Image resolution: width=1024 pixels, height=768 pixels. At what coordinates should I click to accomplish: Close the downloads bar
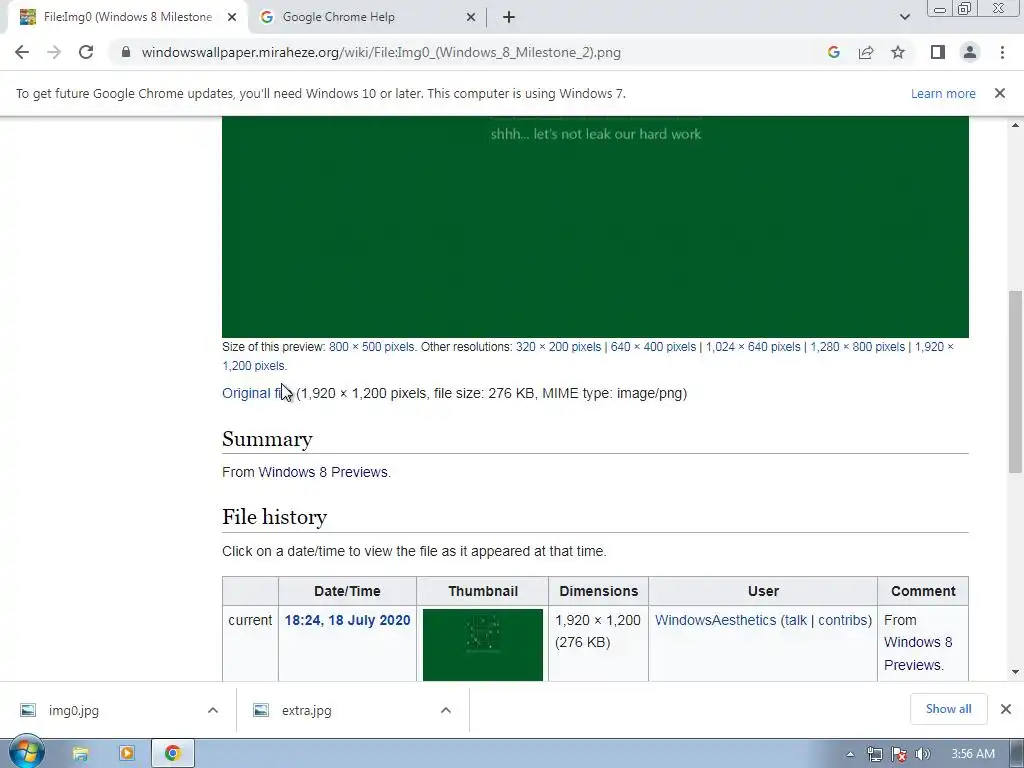1006,709
